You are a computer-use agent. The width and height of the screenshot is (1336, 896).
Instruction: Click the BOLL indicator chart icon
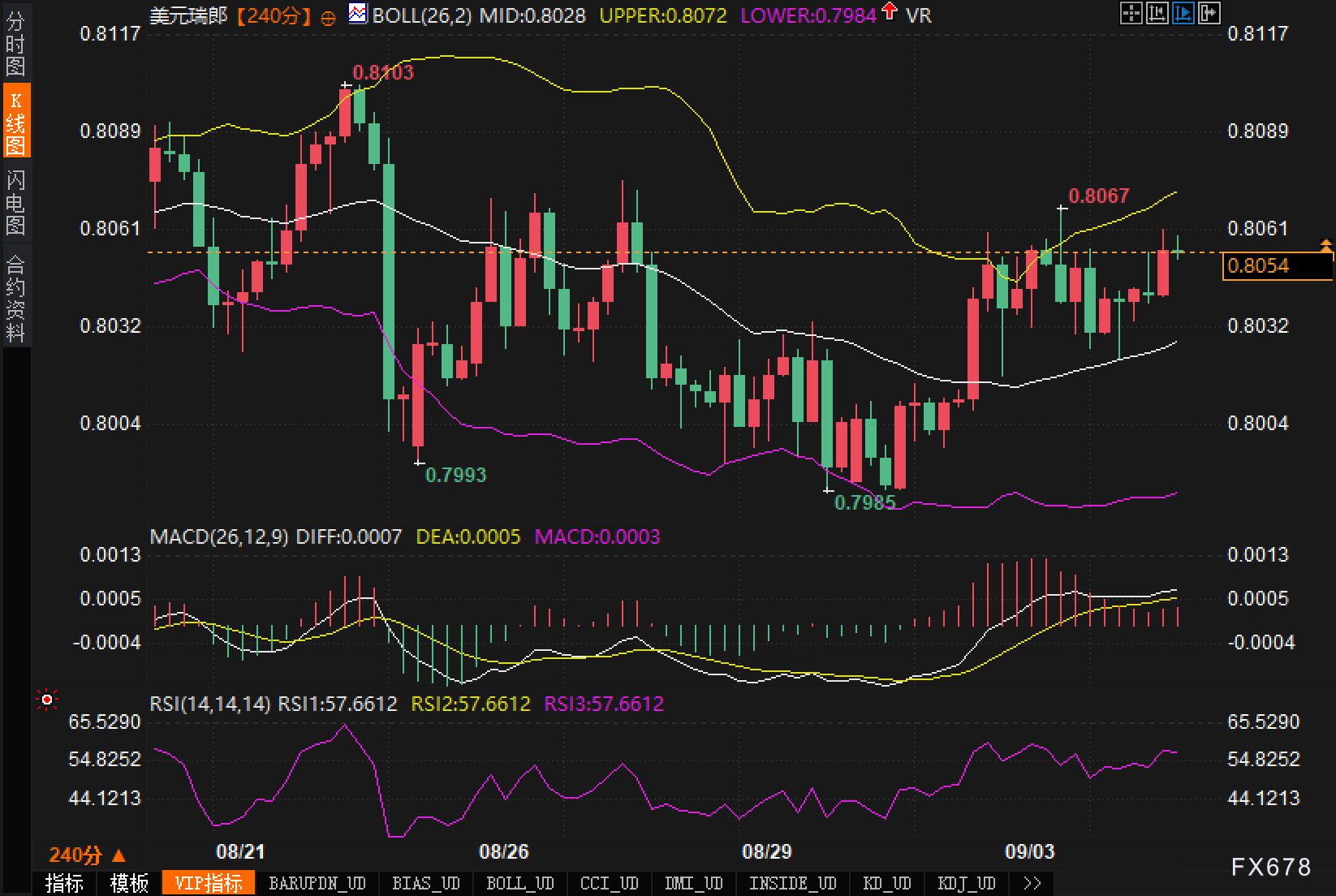tap(356, 14)
